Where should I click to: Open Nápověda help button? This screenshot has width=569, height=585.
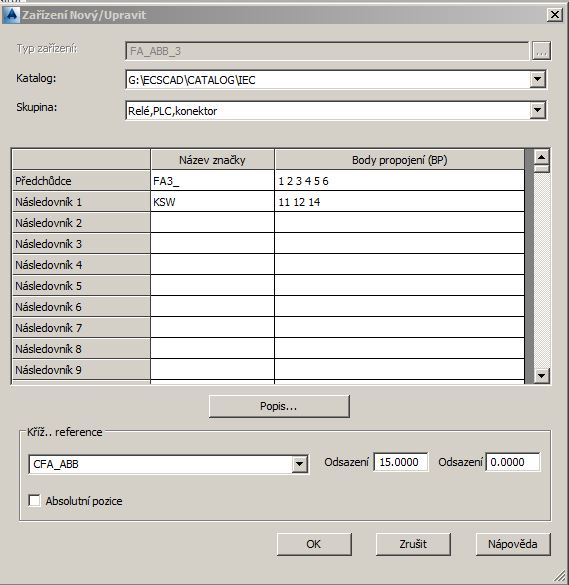tap(513, 544)
